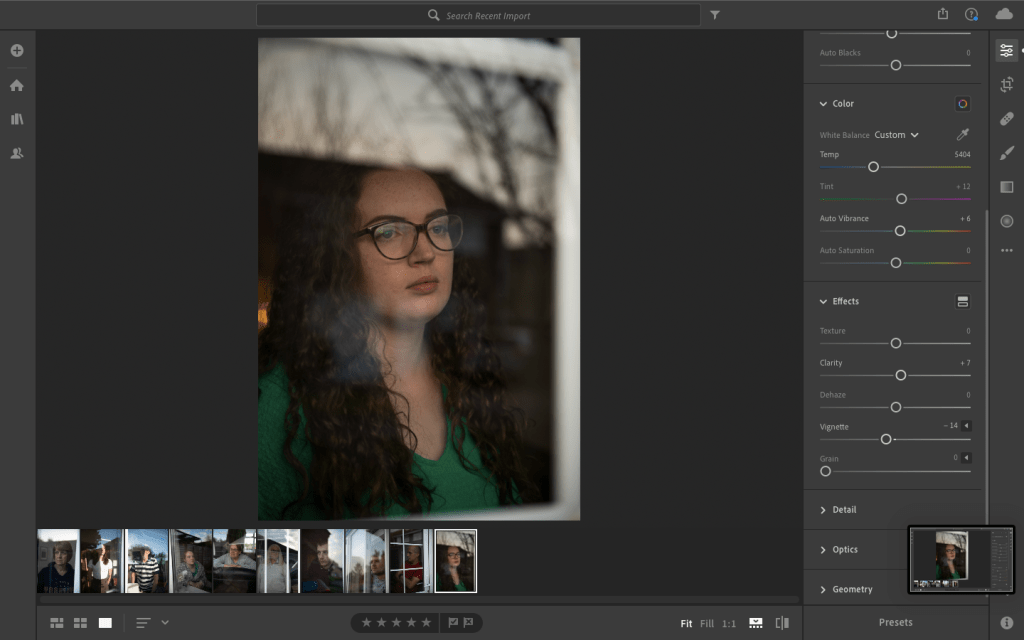The image size is (1024, 640).
Task: Click the Clarity slider handle
Action: [x=901, y=375]
